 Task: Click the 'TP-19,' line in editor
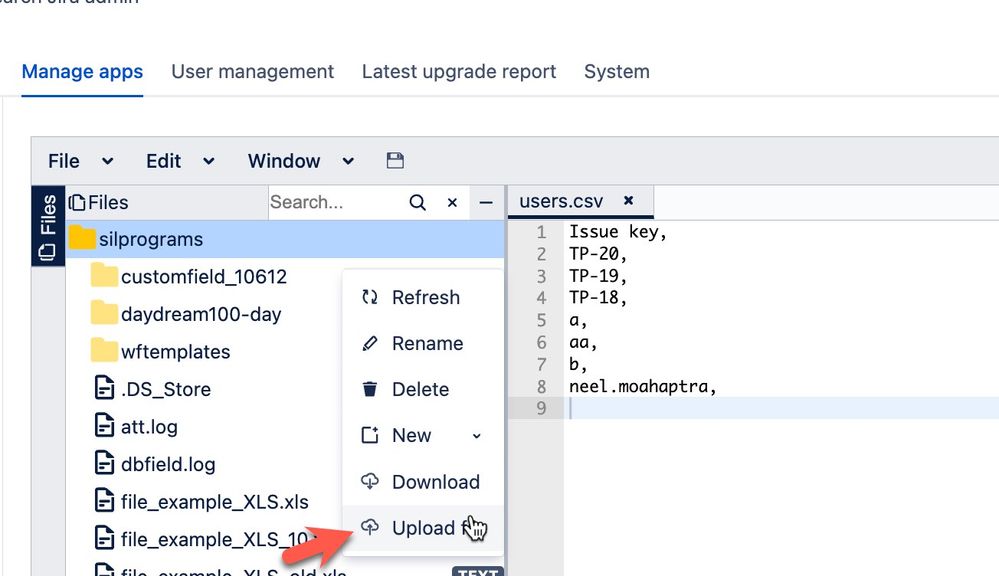pyautogui.click(x=598, y=276)
